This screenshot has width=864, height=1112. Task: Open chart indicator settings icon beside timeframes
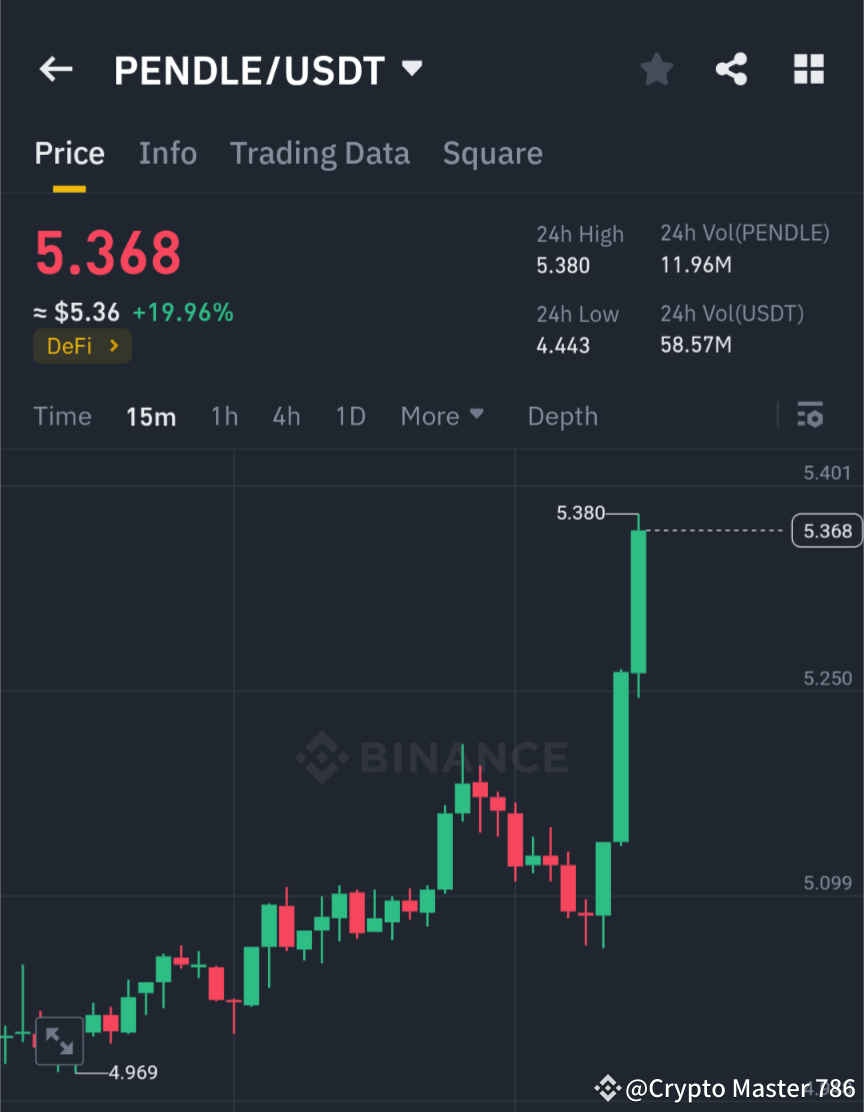[x=810, y=415]
